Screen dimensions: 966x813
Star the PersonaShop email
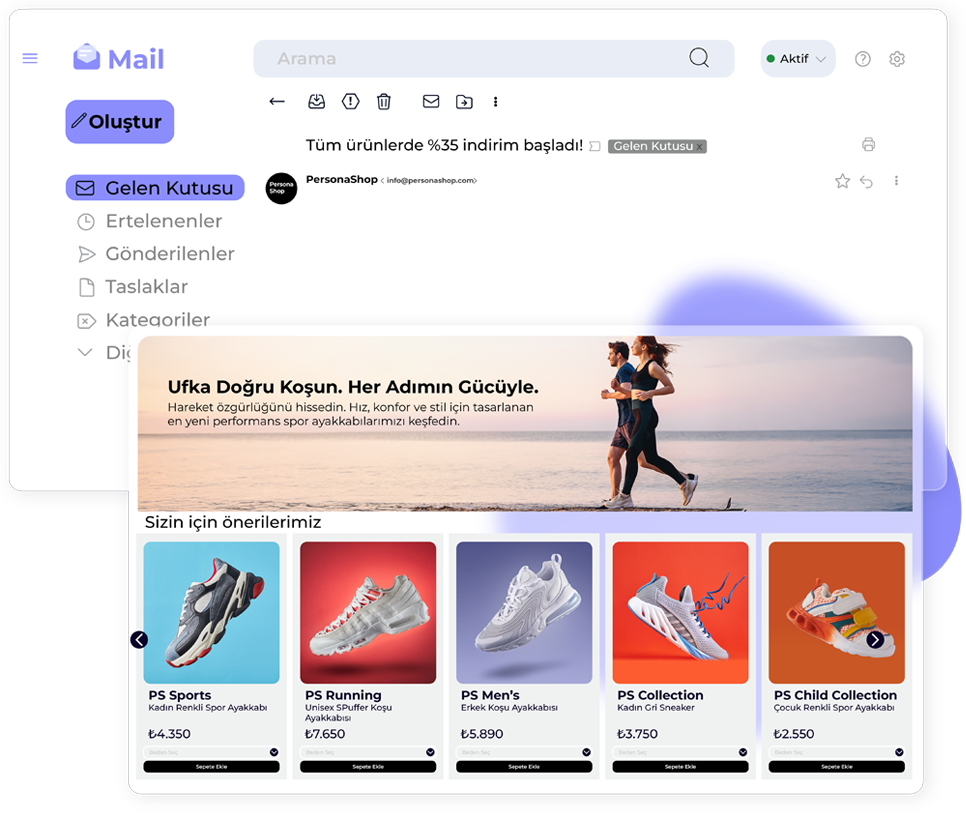[842, 181]
